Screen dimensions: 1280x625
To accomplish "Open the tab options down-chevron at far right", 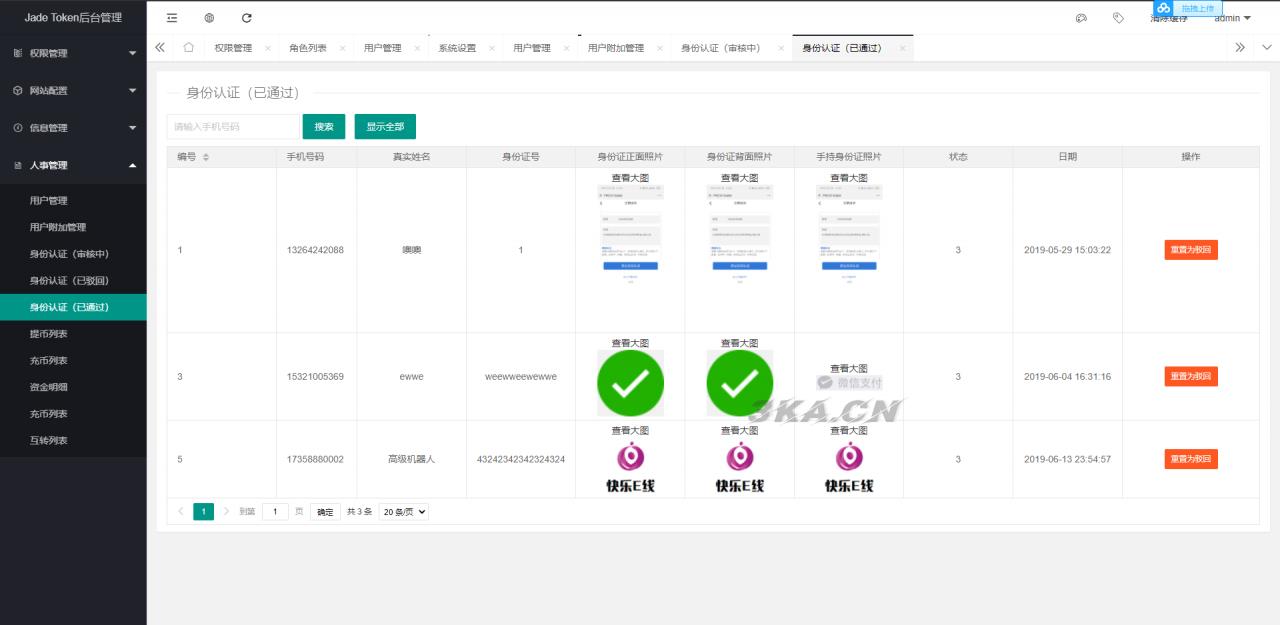I will (x=1267, y=47).
